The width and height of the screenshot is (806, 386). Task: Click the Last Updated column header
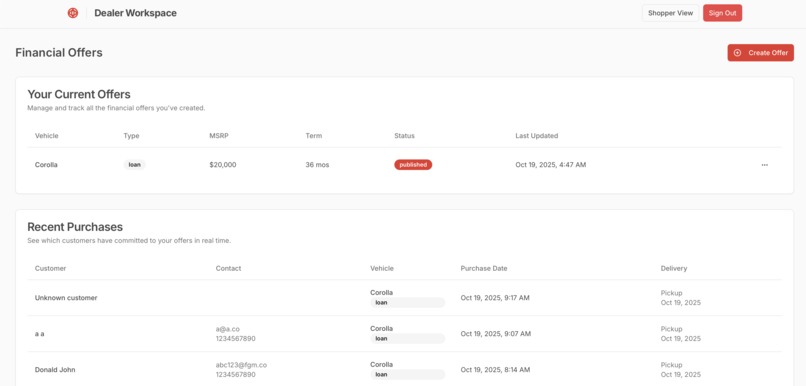pyautogui.click(x=537, y=136)
